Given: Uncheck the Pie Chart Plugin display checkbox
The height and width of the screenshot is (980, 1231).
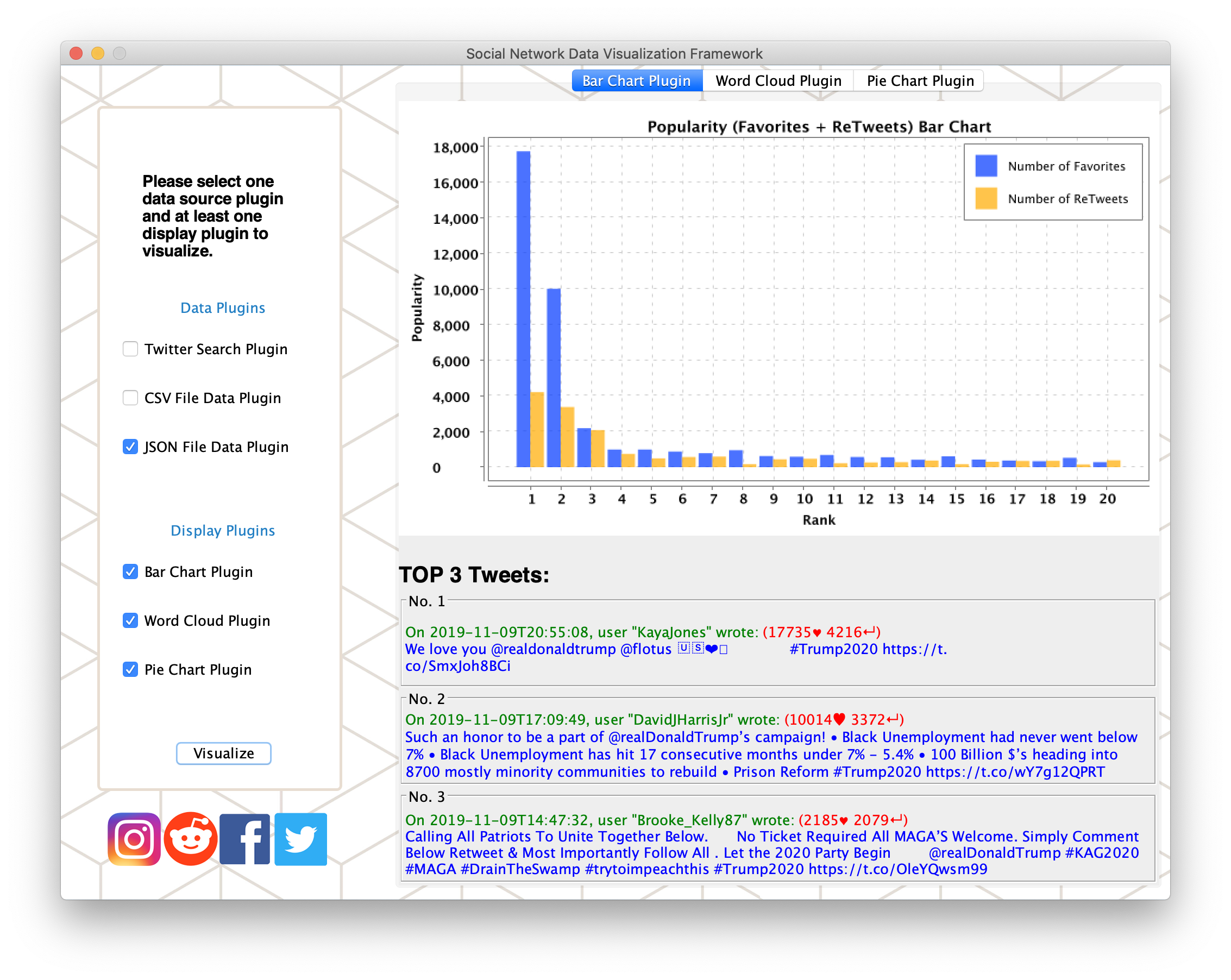Looking at the screenshot, I should [x=130, y=669].
